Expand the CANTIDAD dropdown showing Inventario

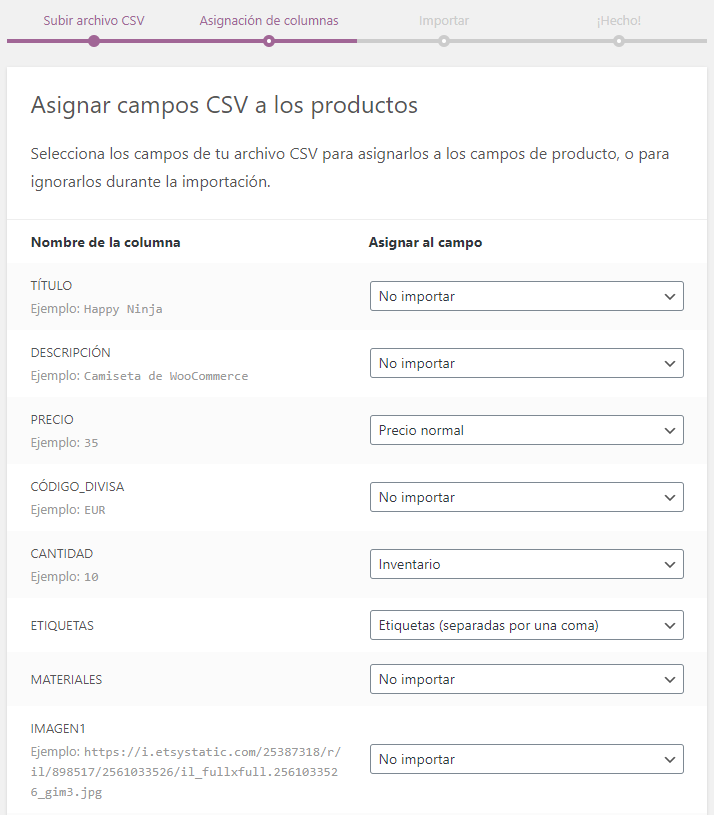point(526,564)
